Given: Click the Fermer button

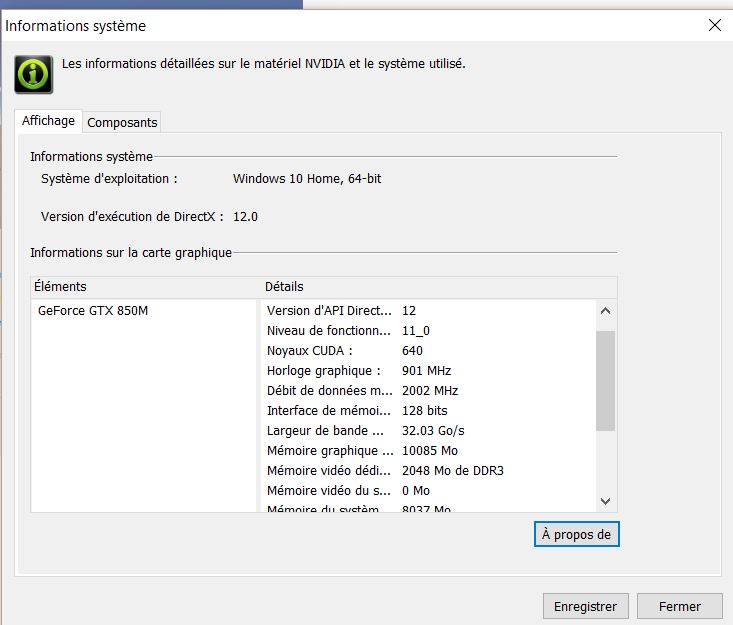Looking at the screenshot, I should [x=680, y=606].
